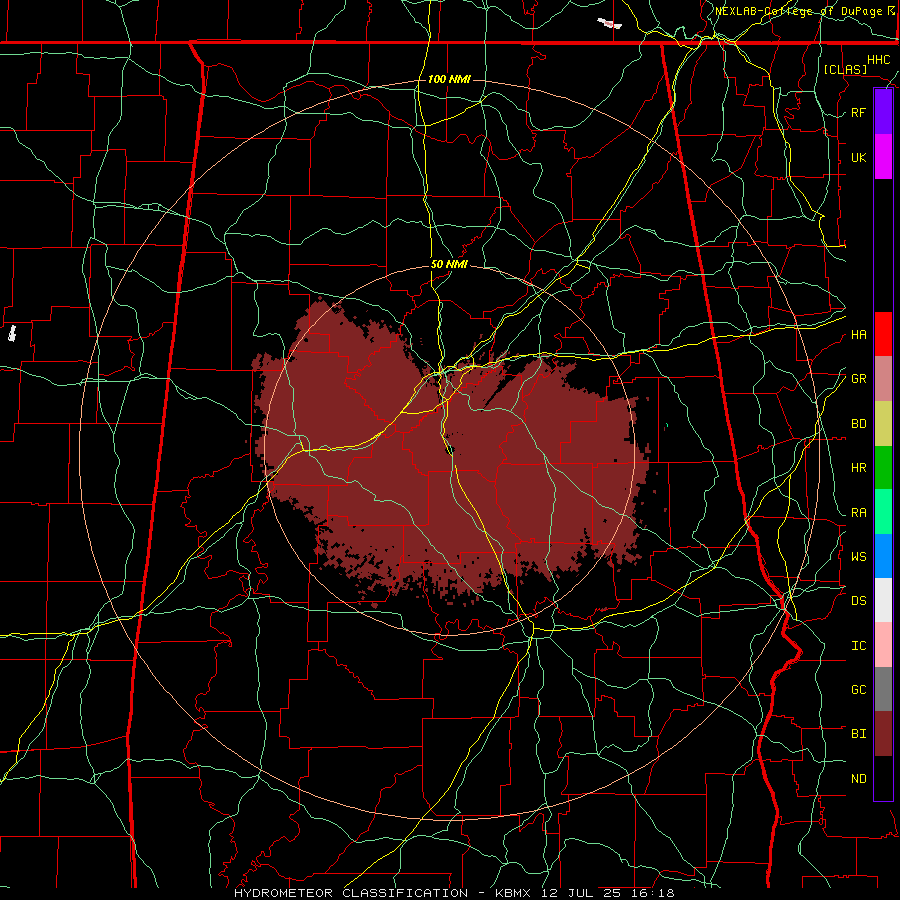
Task: Click the BI dark red legend swatch
Action: point(883,734)
